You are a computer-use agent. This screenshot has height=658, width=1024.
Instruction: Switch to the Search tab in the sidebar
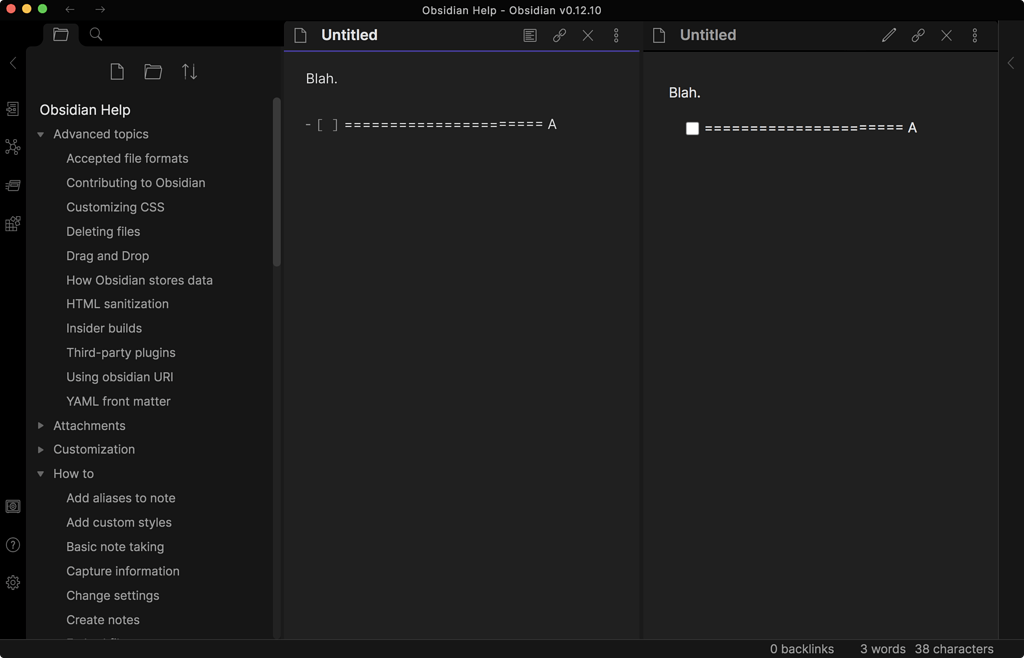tap(96, 34)
